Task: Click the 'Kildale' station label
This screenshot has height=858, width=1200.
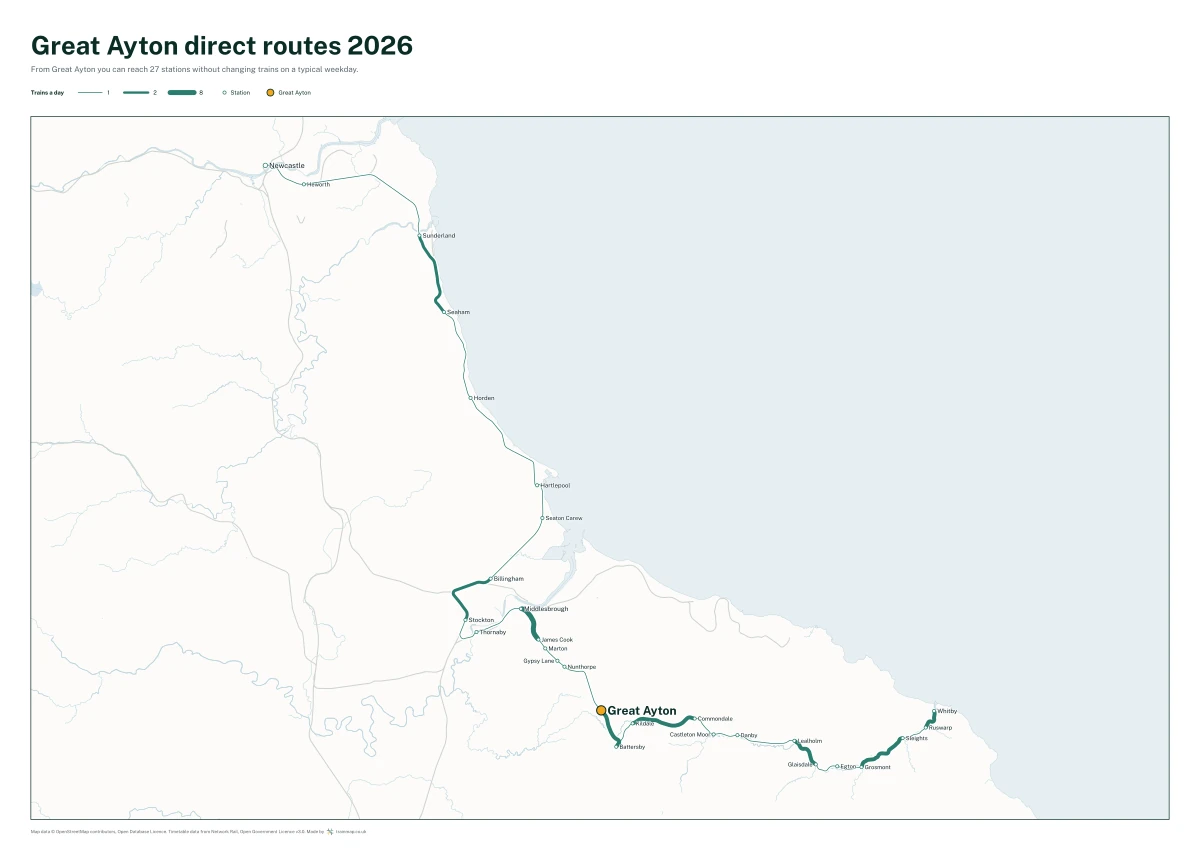Action: tap(644, 724)
